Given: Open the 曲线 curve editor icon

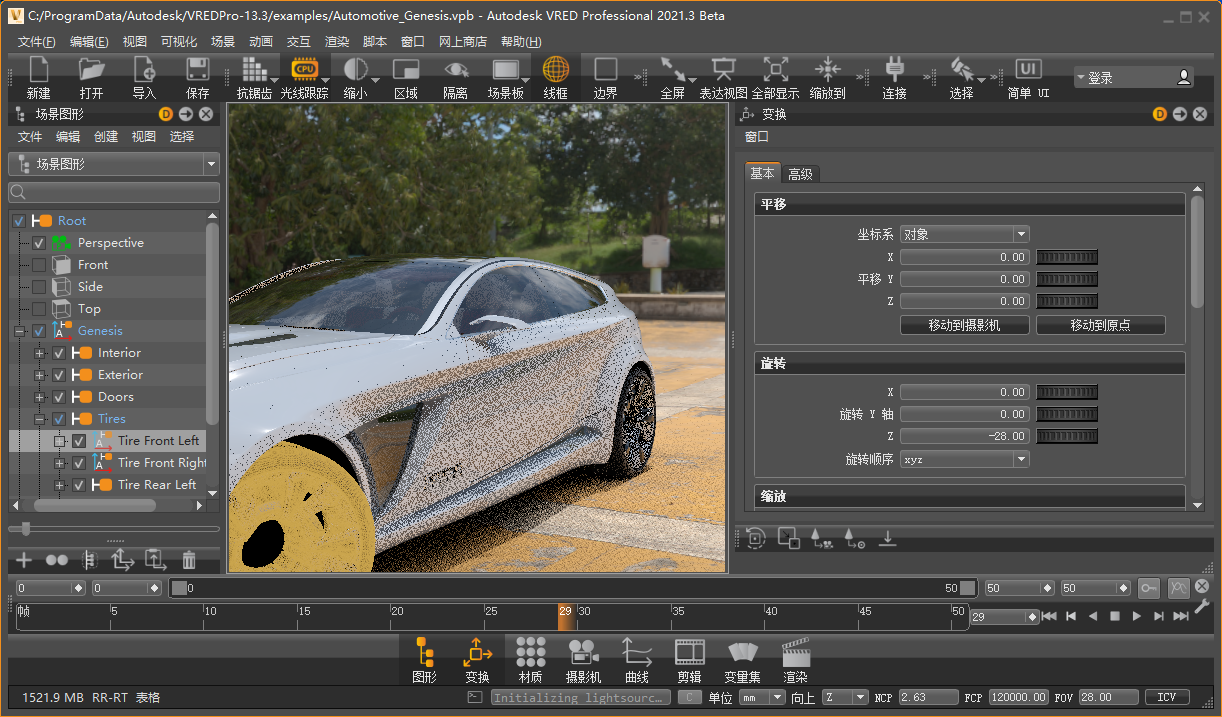Looking at the screenshot, I should tap(636, 654).
